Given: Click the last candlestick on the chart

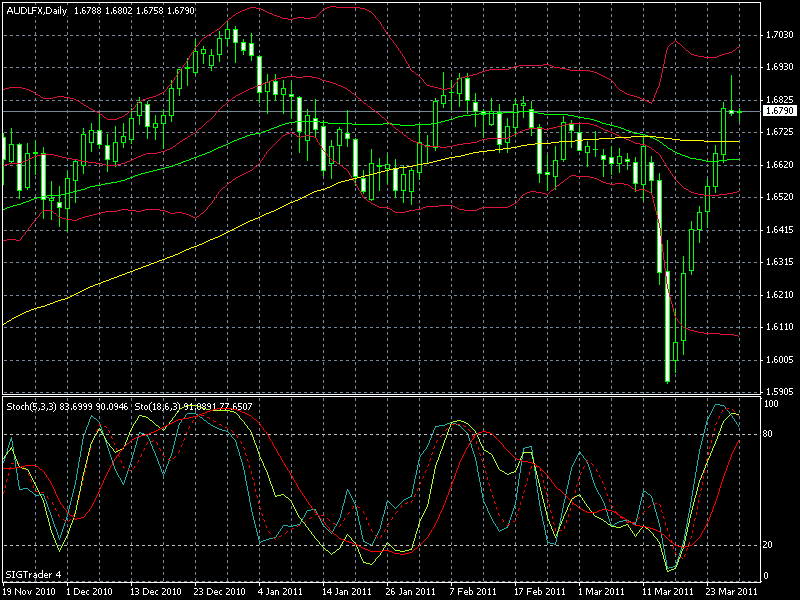Looking at the screenshot, I should coord(740,111).
